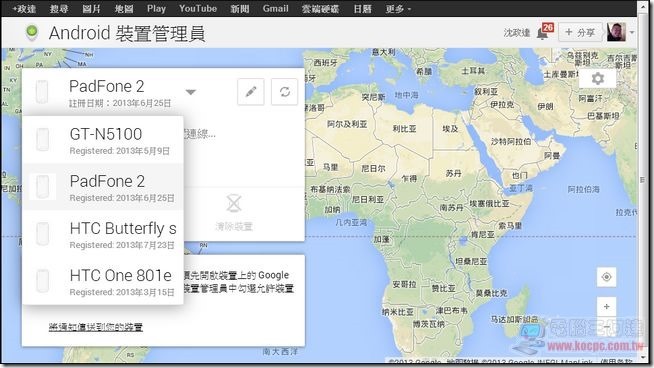654x368 pixels.
Task: Click the 註冊日期：2013年6月25日 text
Action: pyautogui.click(x=120, y=103)
